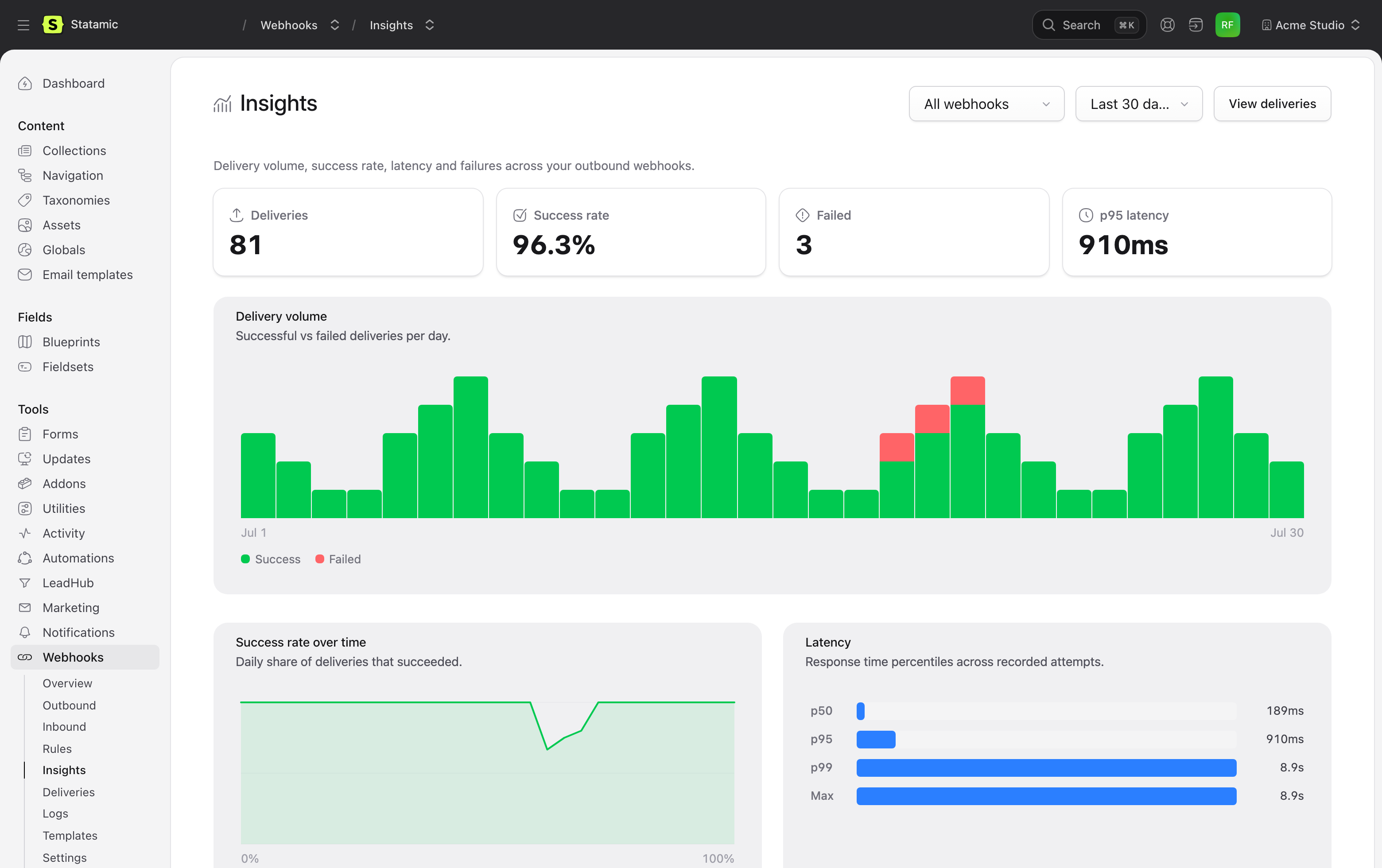Click the p99 latency bar
This screenshot has width=1382, height=868.
tap(1046, 767)
